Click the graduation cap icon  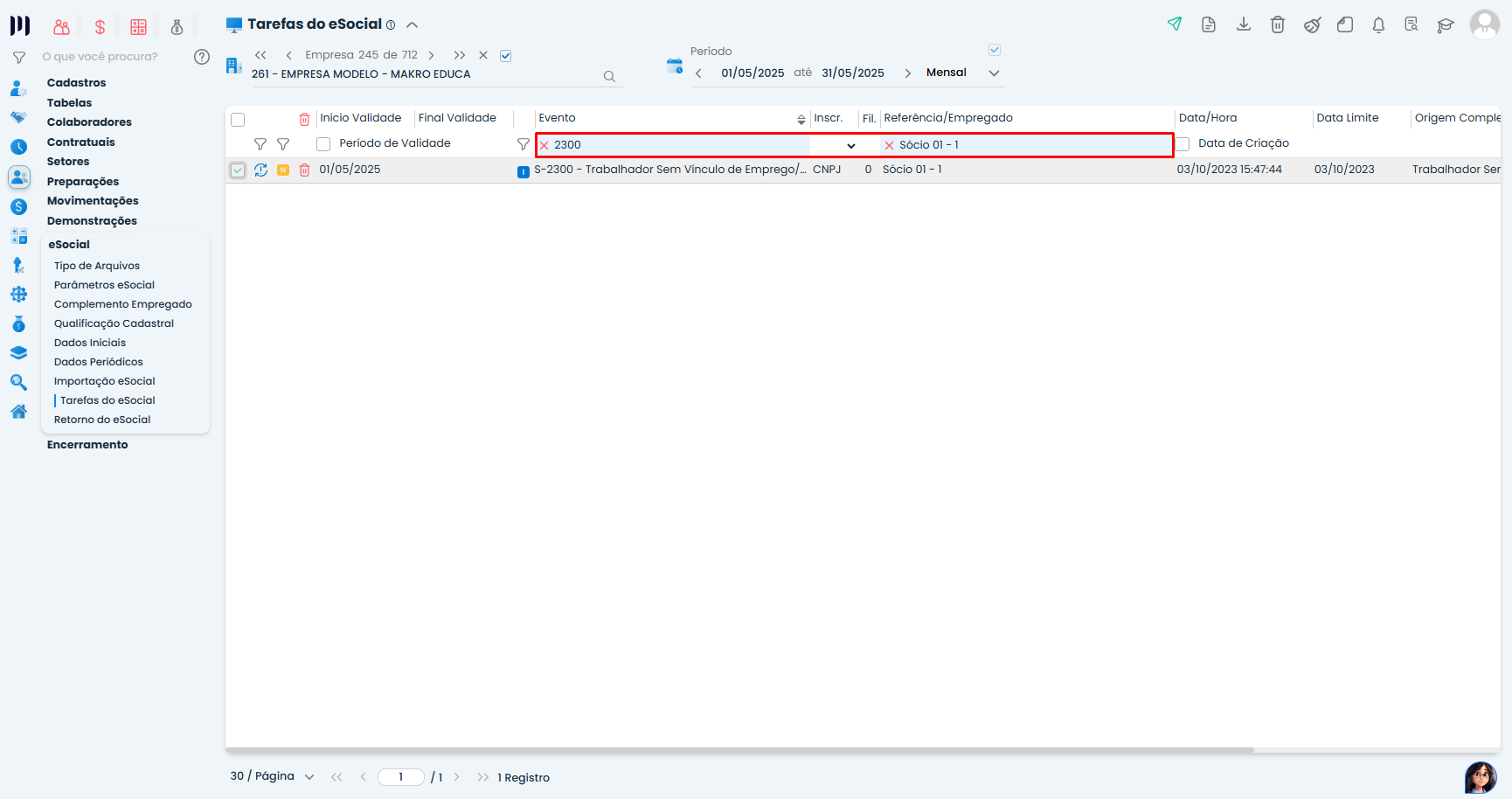pyautogui.click(x=1445, y=25)
